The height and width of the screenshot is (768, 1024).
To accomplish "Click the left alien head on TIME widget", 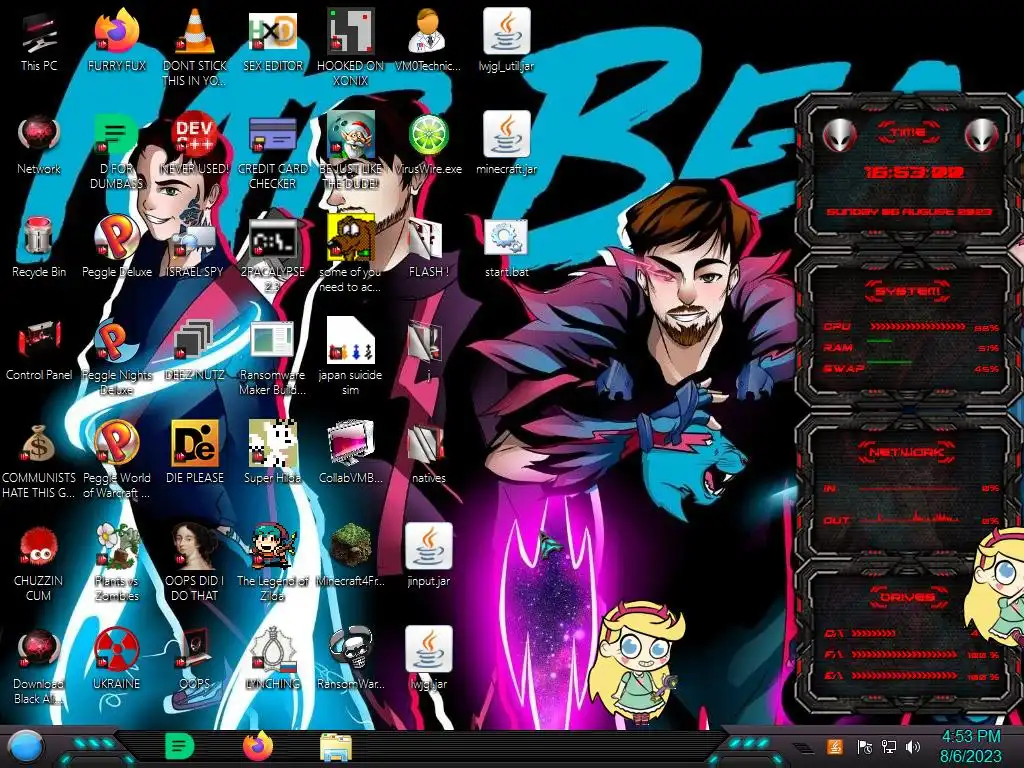I will (x=839, y=135).
